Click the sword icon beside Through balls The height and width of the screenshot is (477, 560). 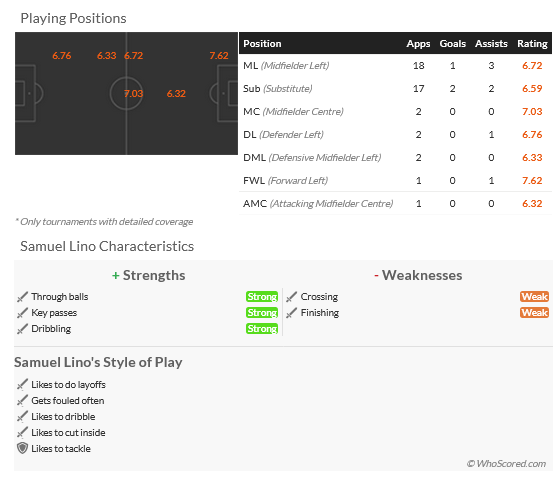point(22,297)
